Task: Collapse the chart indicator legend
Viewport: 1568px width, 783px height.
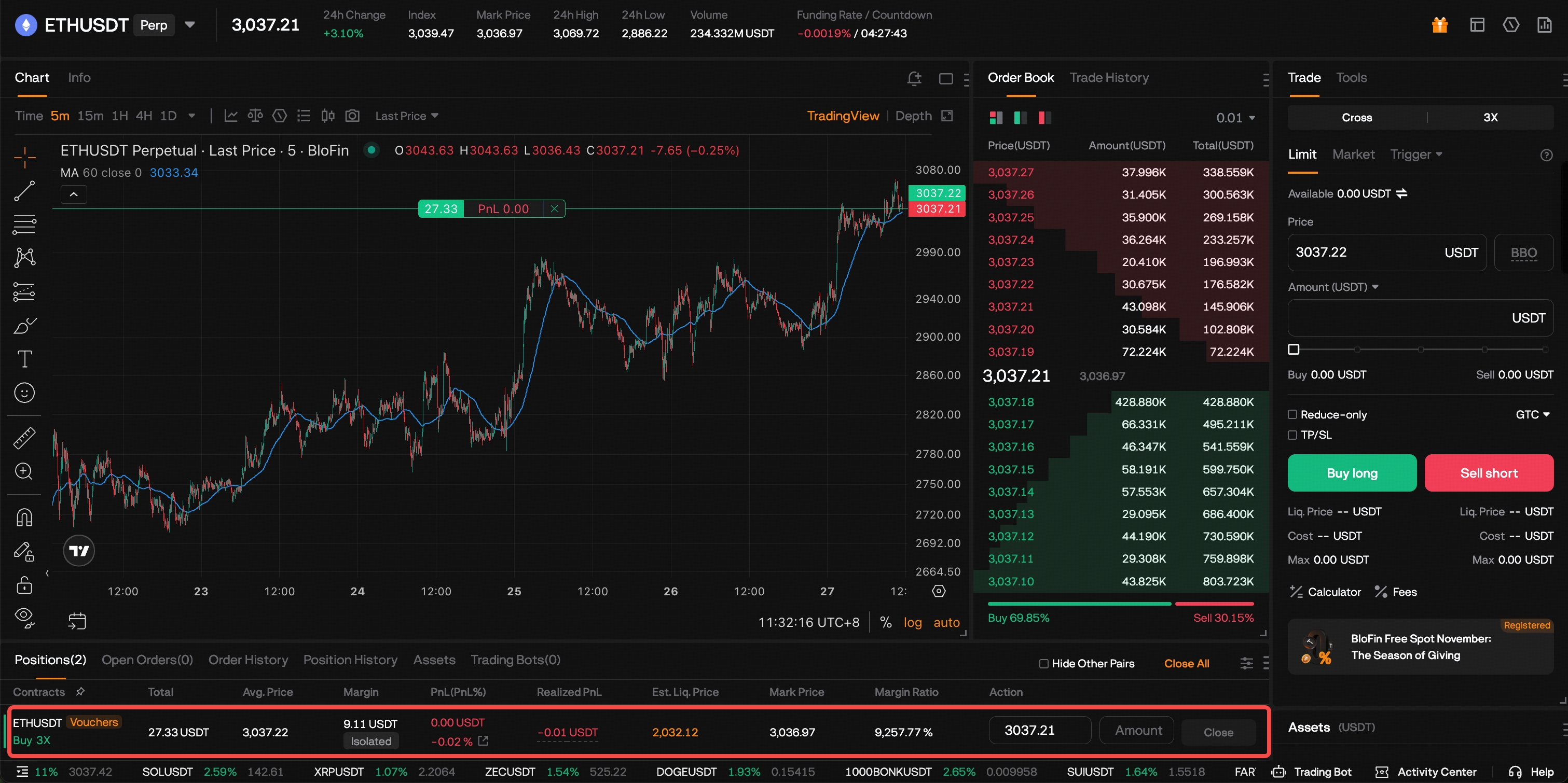Action: pyautogui.click(x=74, y=194)
